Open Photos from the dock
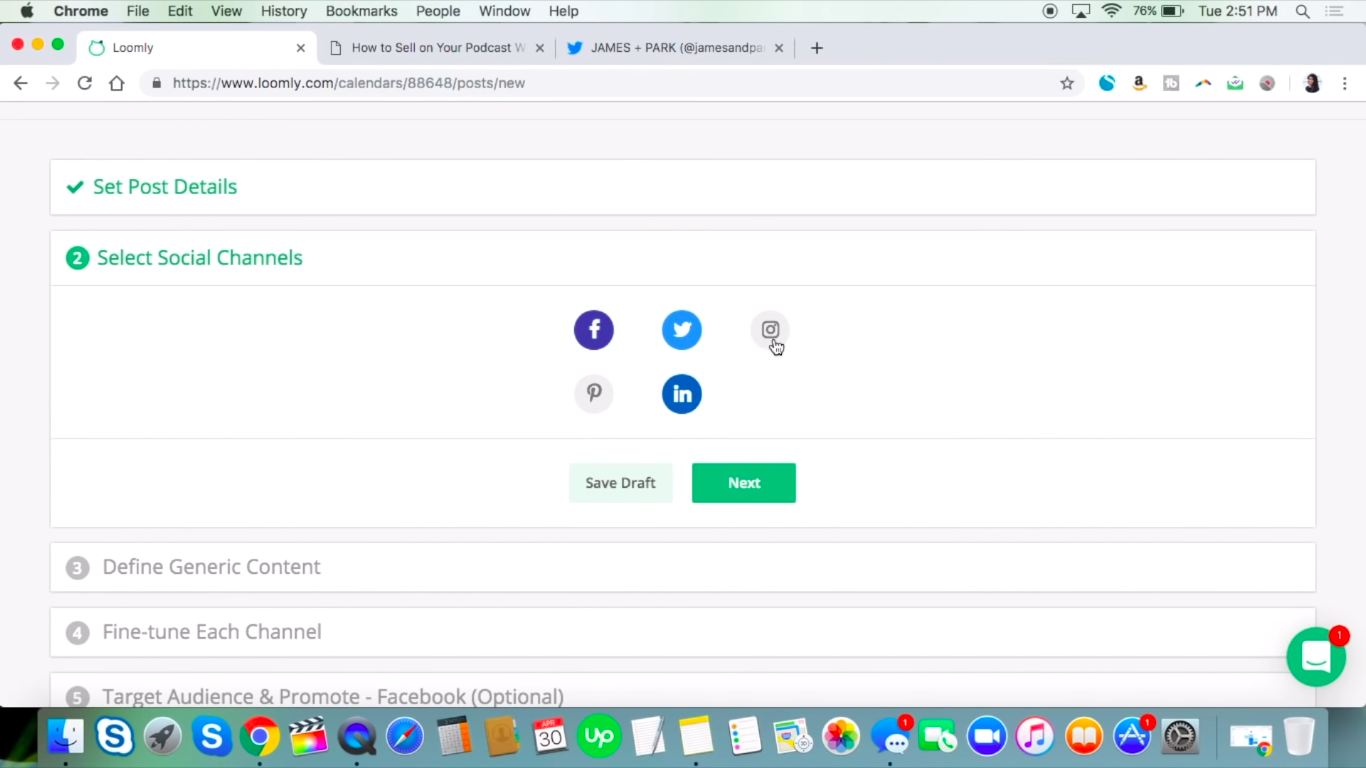Viewport: 1366px width, 768px height. [841, 737]
